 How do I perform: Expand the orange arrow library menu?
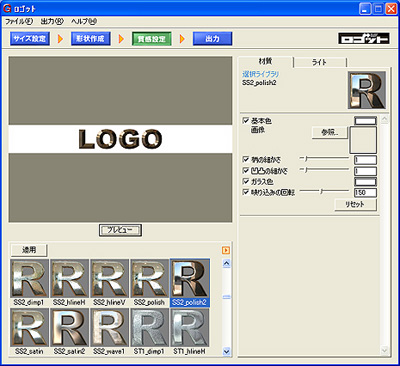[226, 250]
